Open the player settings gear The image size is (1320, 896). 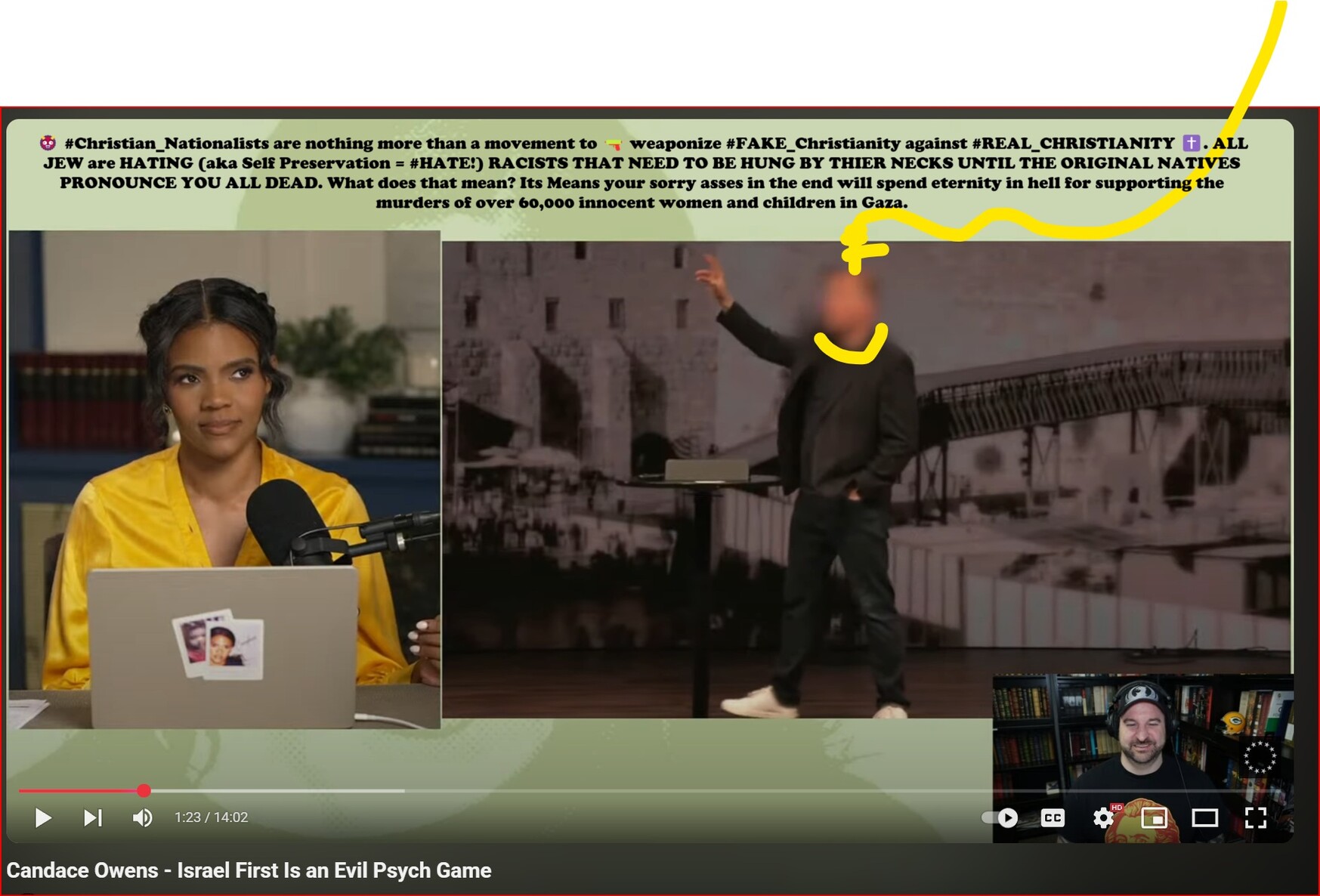1103,817
